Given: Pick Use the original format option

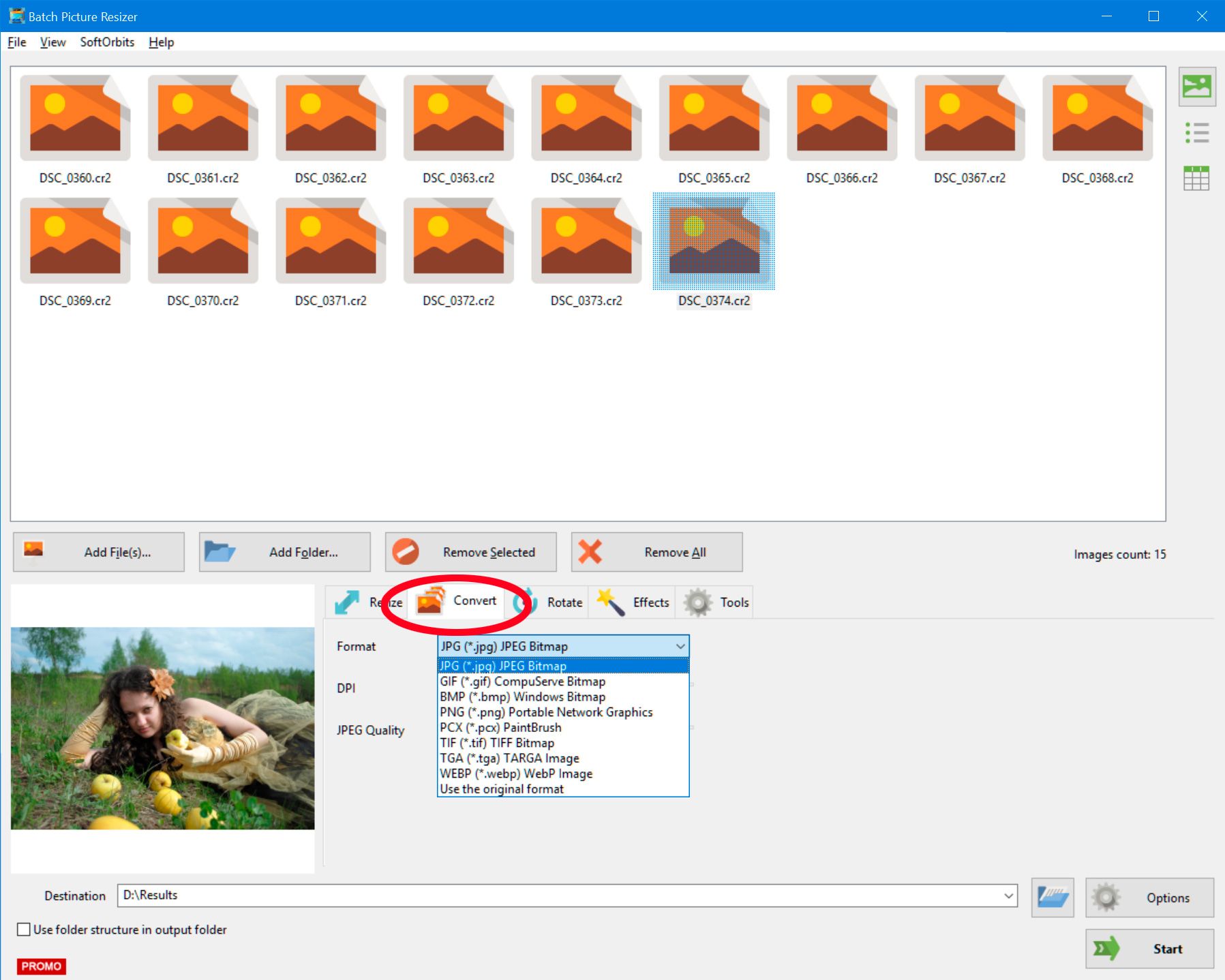Looking at the screenshot, I should pos(502,789).
